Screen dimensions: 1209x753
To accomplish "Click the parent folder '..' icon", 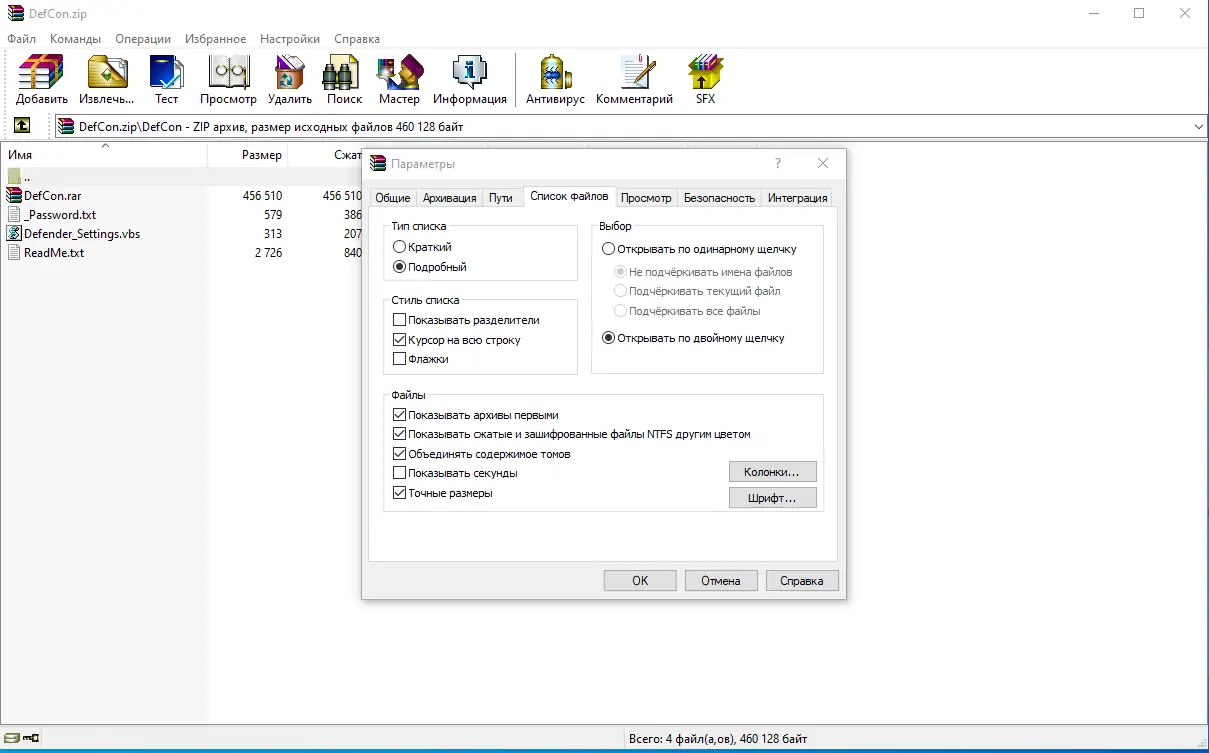I will pyautogui.click(x=14, y=177).
